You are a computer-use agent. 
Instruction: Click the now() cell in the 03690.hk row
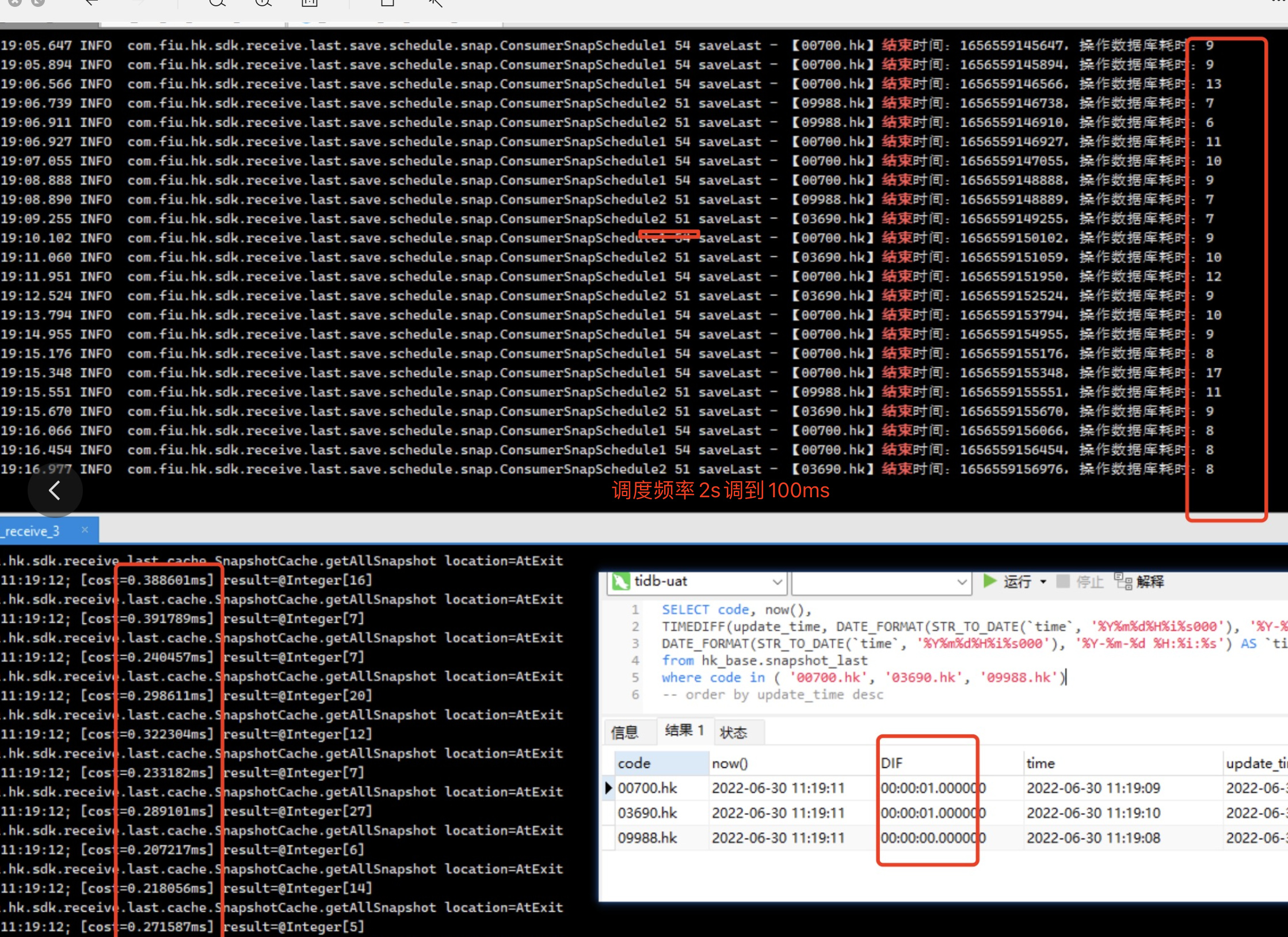793,813
